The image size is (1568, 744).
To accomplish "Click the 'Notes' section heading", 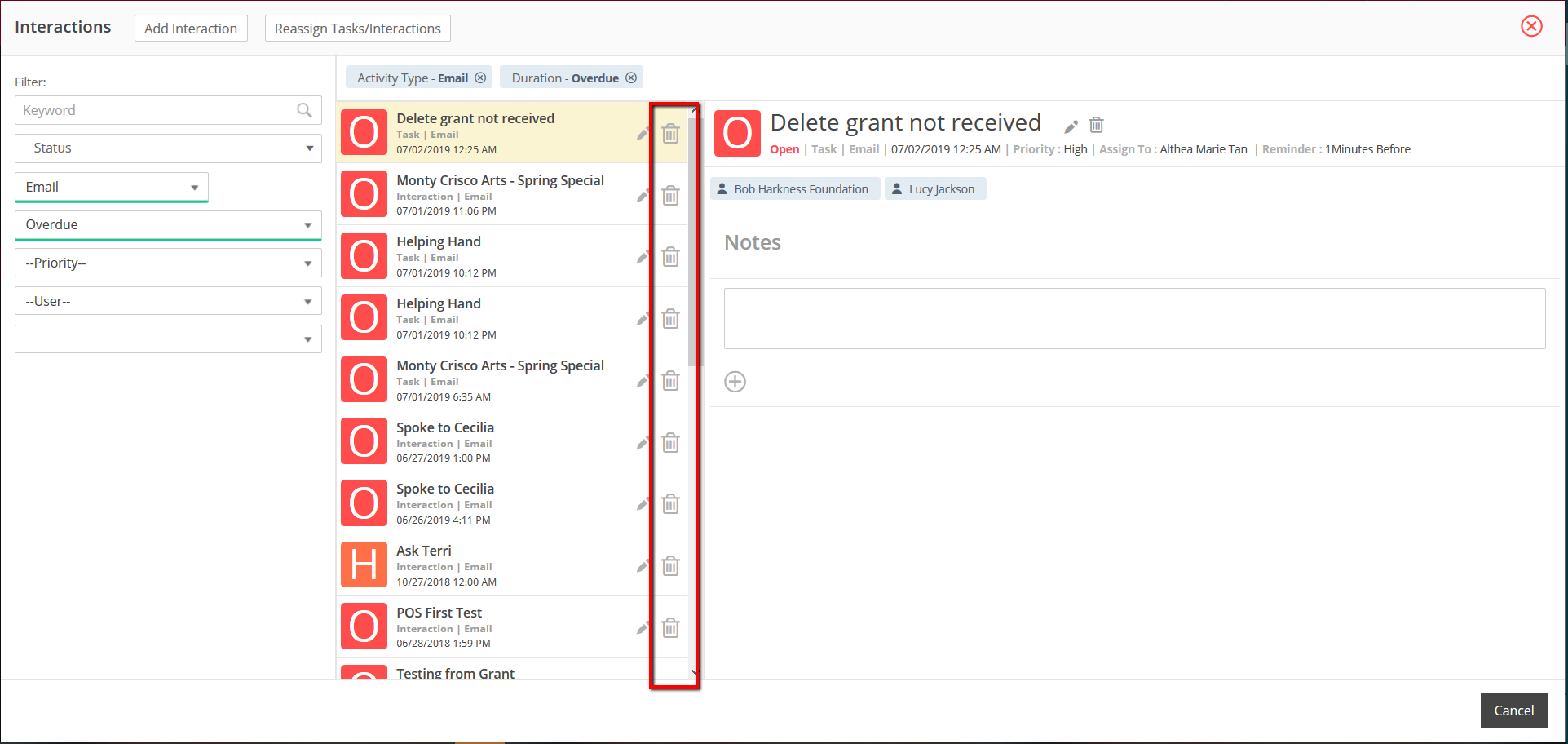I will click(x=753, y=242).
